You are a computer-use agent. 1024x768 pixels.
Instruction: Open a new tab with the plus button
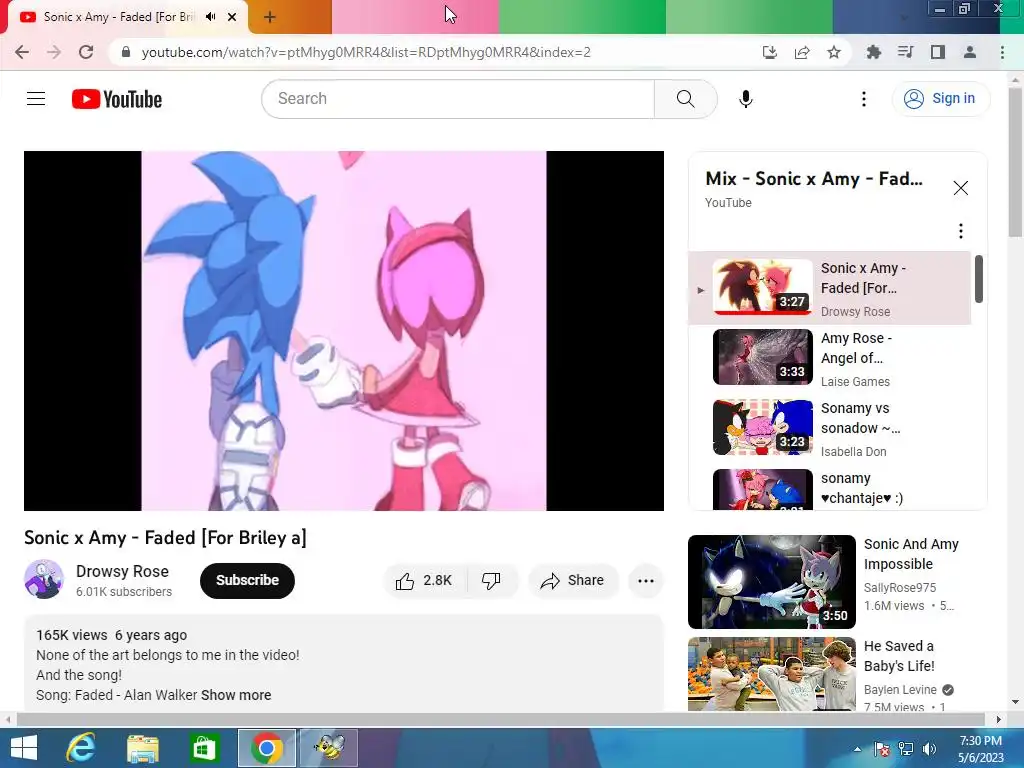[270, 18]
